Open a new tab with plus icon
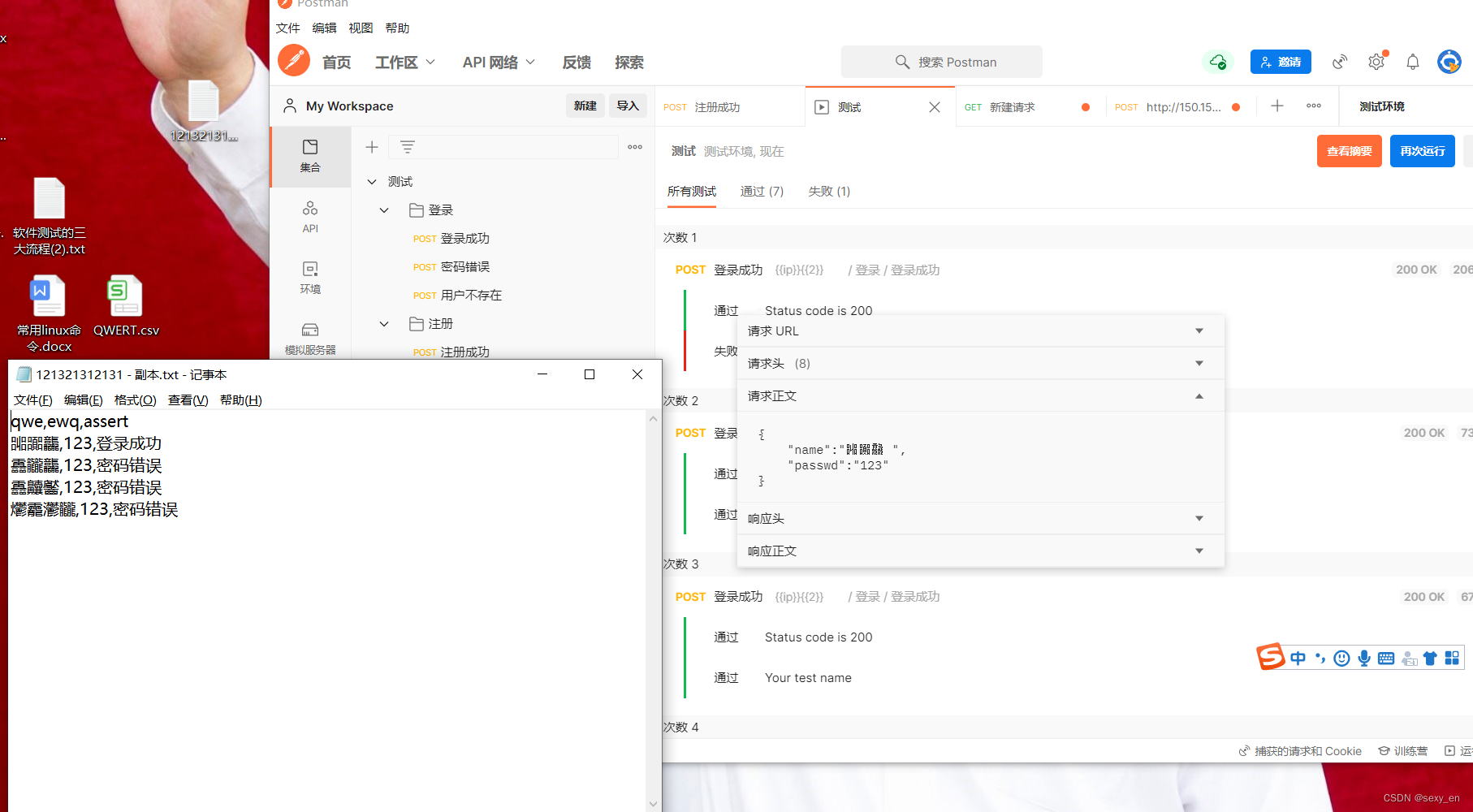1473x812 pixels. (x=1277, y=106)
